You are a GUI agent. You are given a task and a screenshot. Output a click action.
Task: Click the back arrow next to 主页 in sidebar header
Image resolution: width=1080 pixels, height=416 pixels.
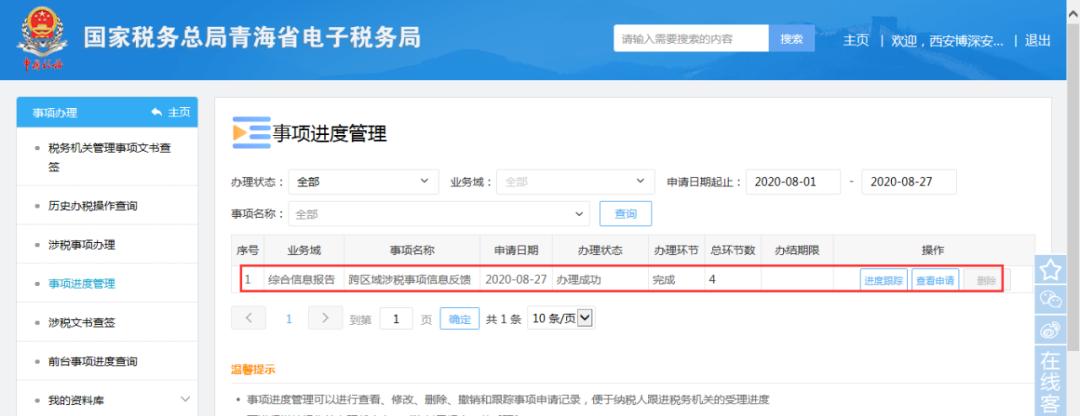(157, 112)
